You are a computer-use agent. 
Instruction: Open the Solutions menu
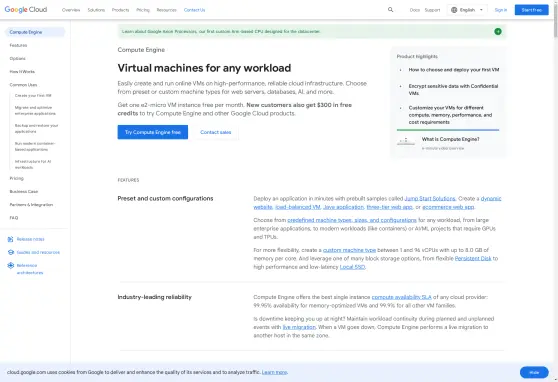point(96,10)
